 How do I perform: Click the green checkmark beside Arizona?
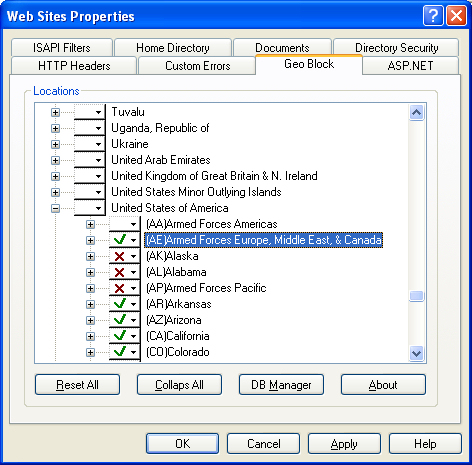(x=120, y=320)
